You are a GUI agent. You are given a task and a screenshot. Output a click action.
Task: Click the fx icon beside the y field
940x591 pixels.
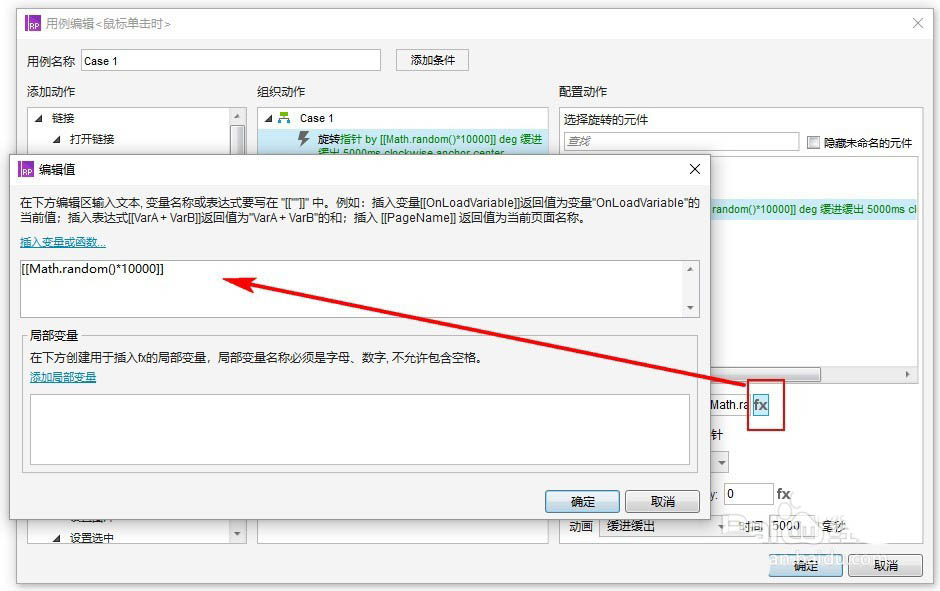tap(784, 493)
